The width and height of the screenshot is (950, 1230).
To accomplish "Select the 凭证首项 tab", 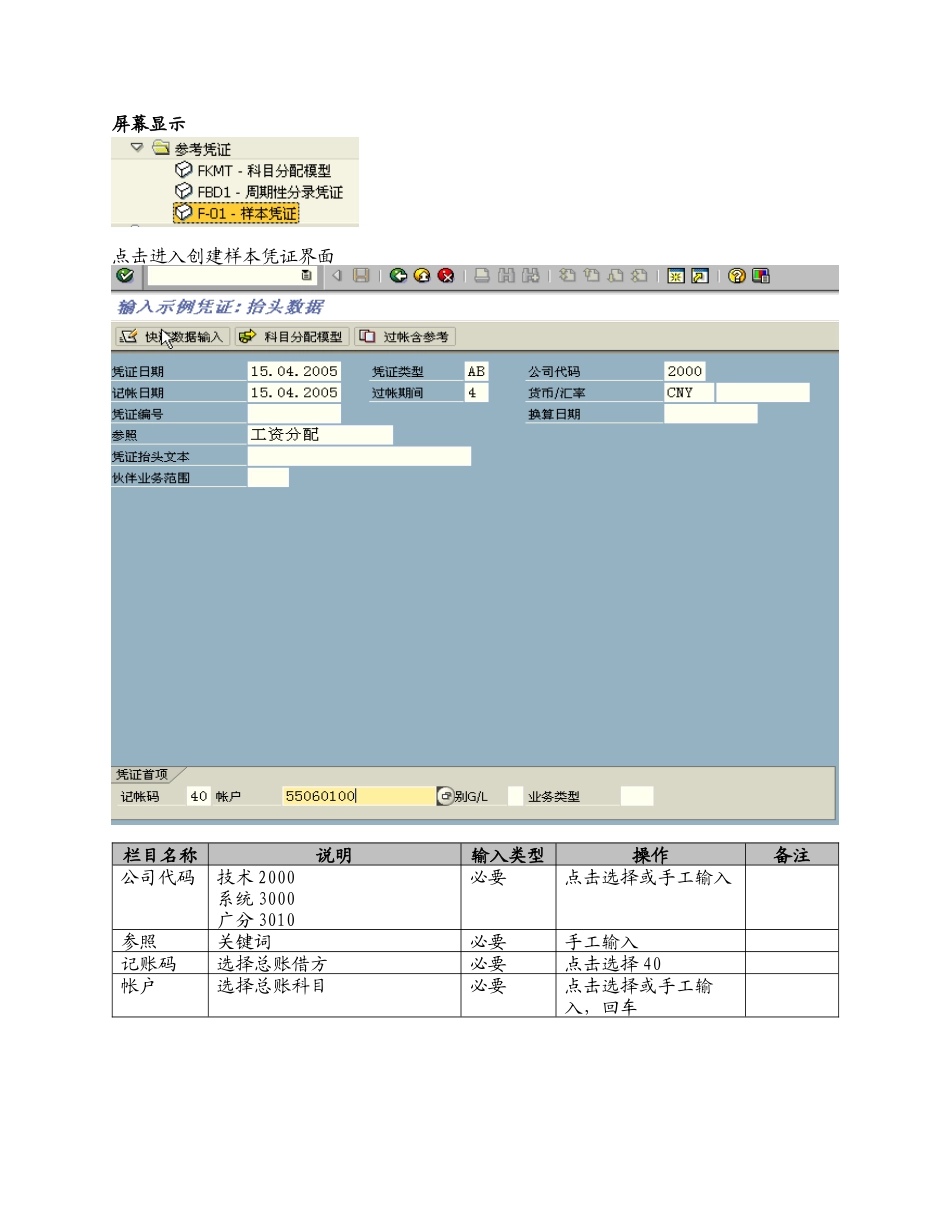I will pos(143,775).
